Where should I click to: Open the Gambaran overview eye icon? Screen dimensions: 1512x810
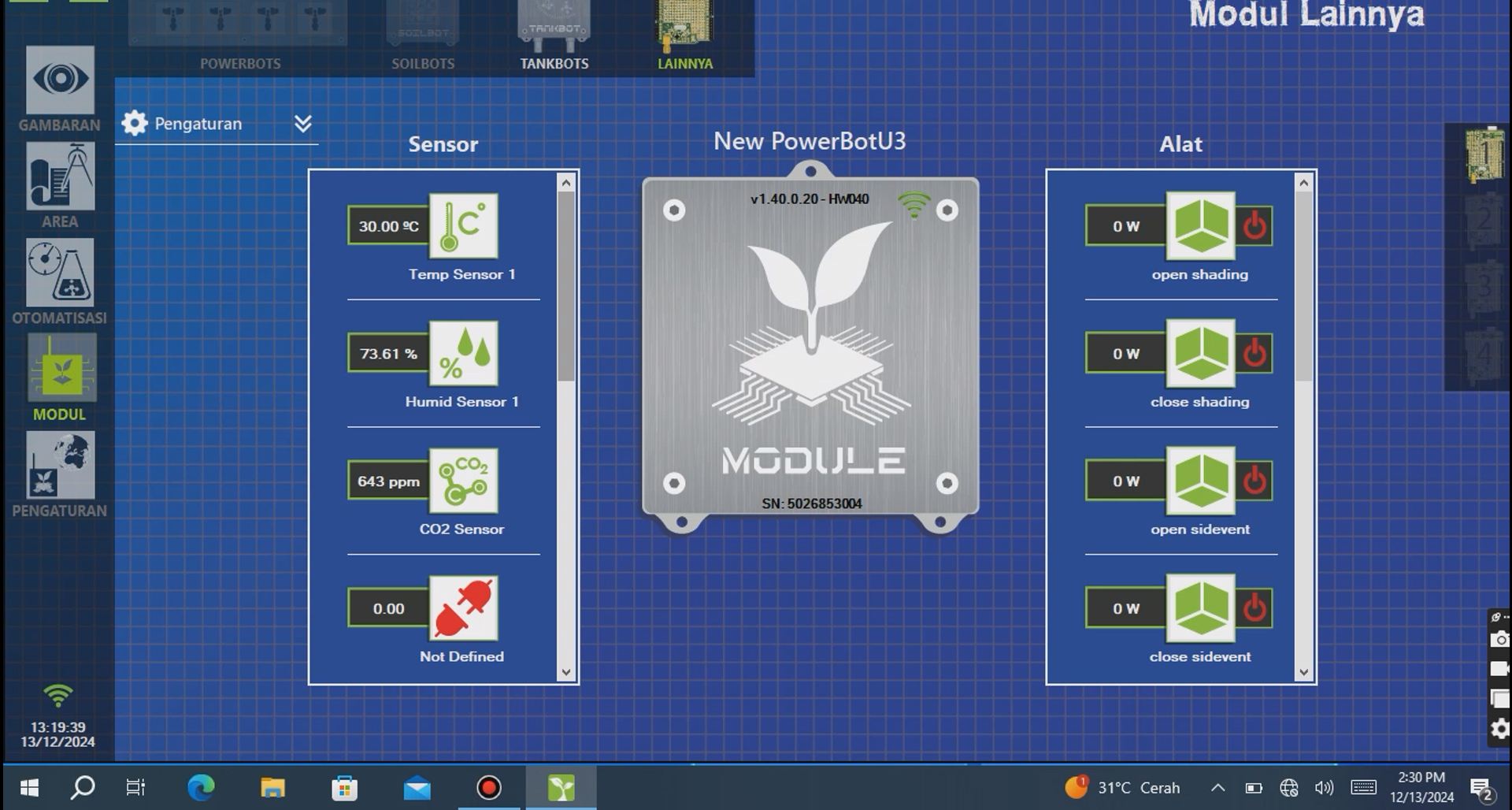pyautogui.click(x=60, y=80)
